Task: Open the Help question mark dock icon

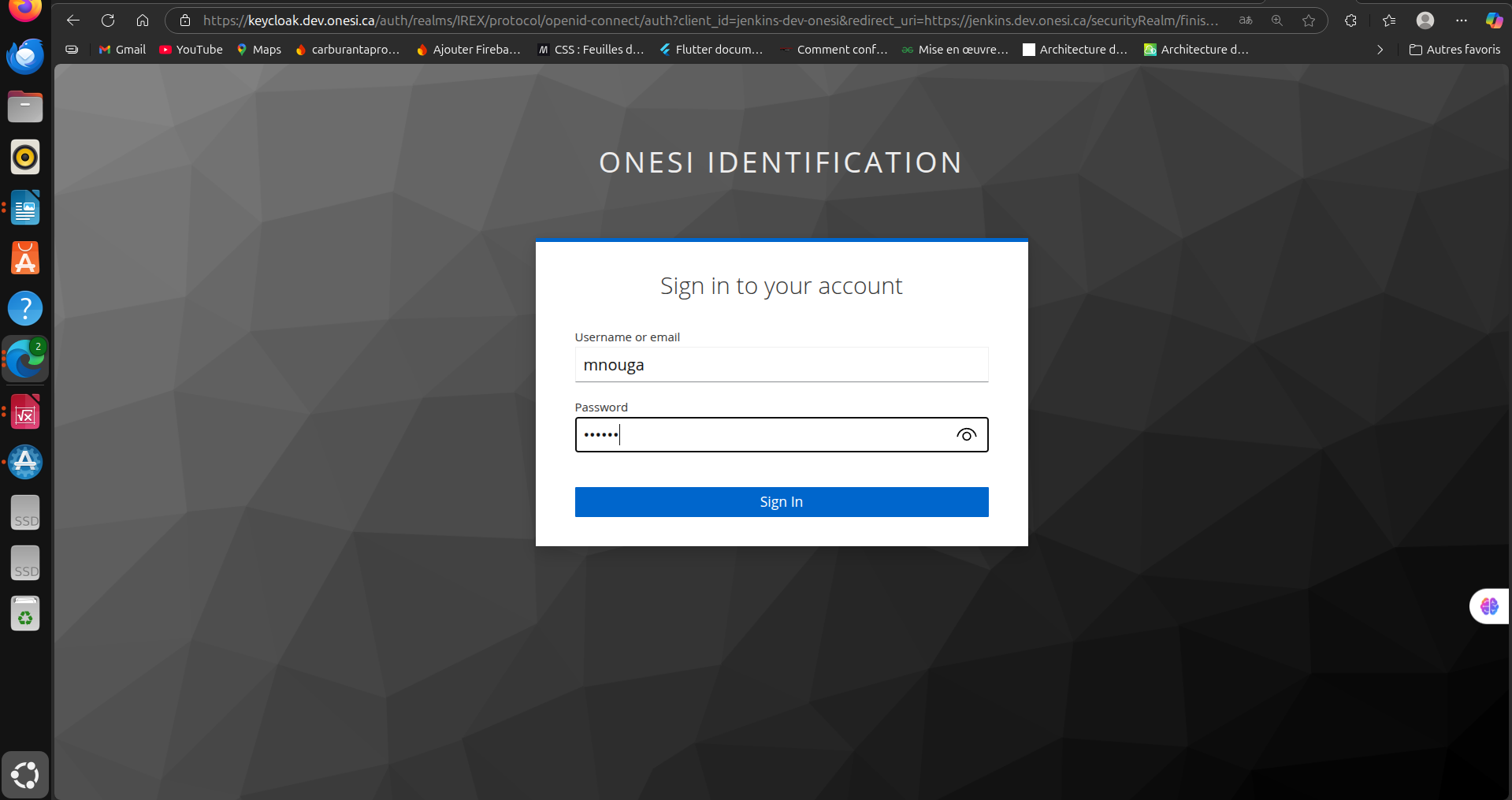Action: 25,308
